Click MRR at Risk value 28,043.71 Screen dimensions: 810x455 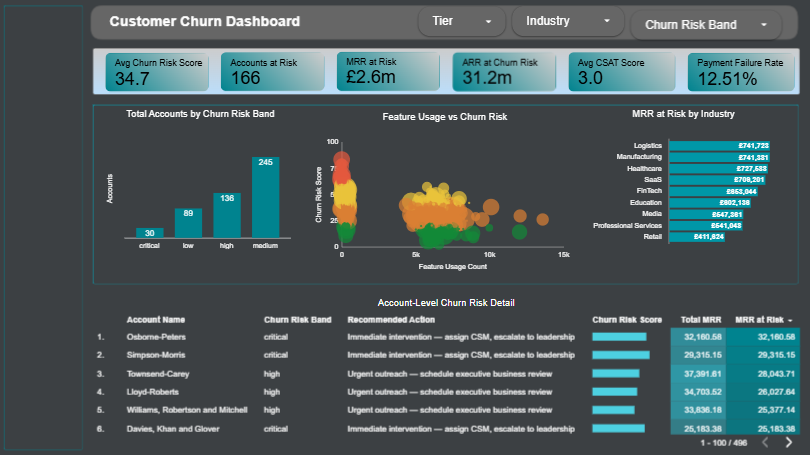tap(776, 374)
